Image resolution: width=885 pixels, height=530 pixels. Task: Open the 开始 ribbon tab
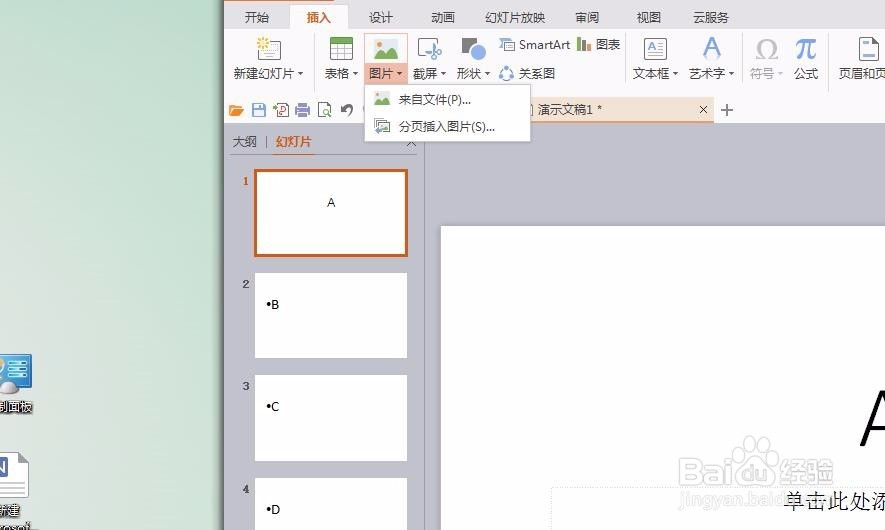(257, 17)
